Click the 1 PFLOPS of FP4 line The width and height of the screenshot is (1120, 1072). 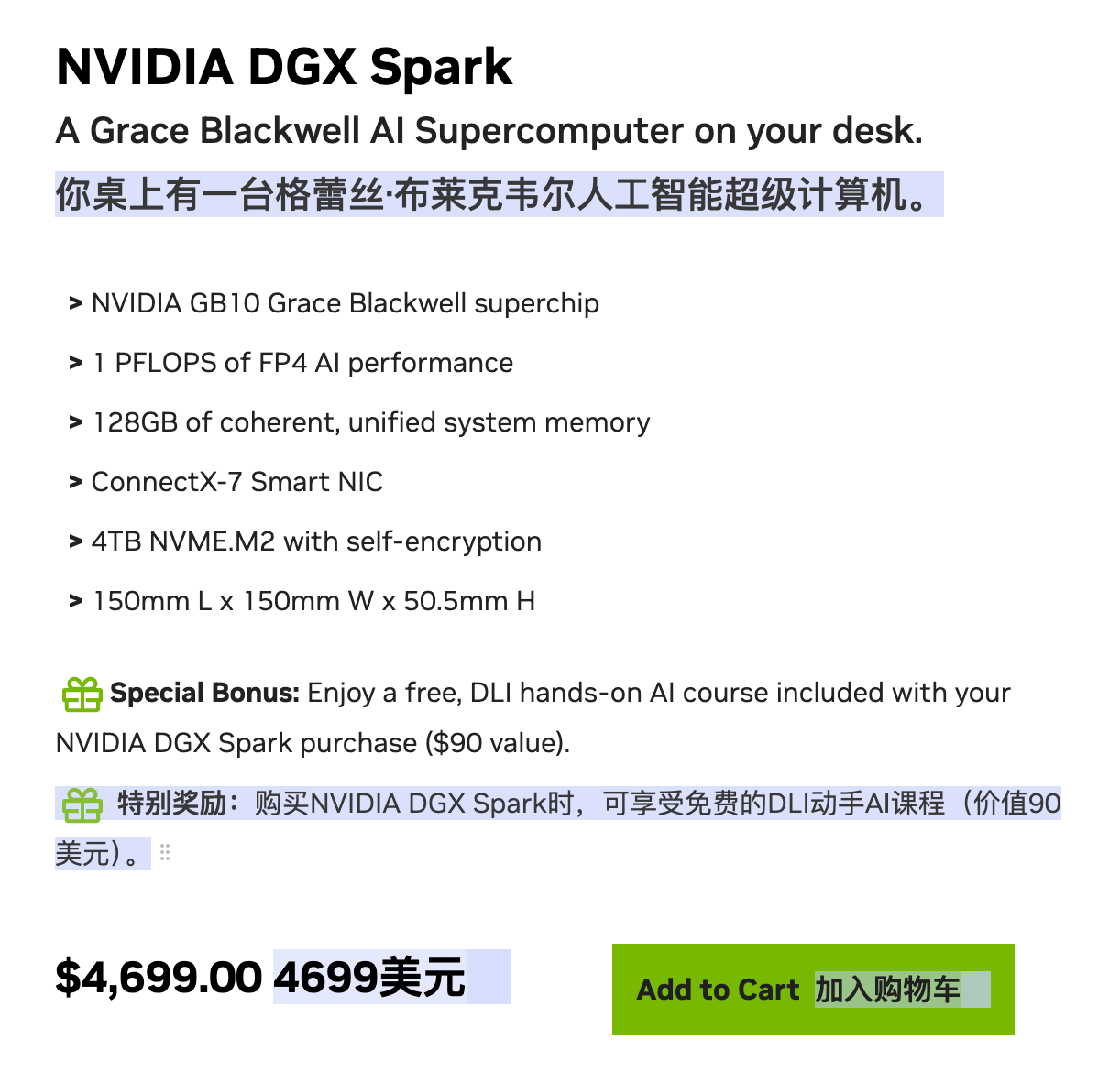[302, 363]
